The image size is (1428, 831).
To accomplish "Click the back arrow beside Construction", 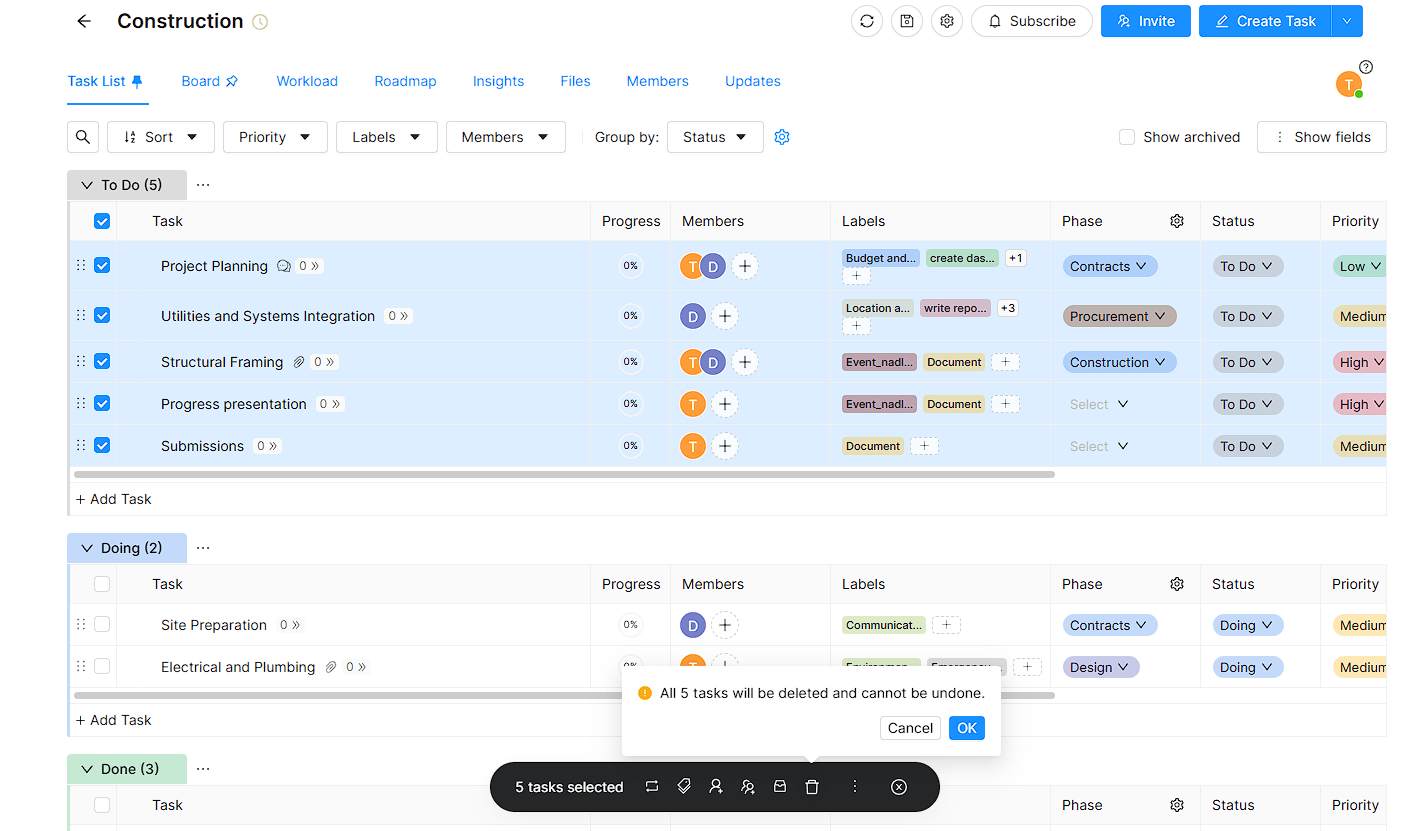I will (x=84, y=21).
